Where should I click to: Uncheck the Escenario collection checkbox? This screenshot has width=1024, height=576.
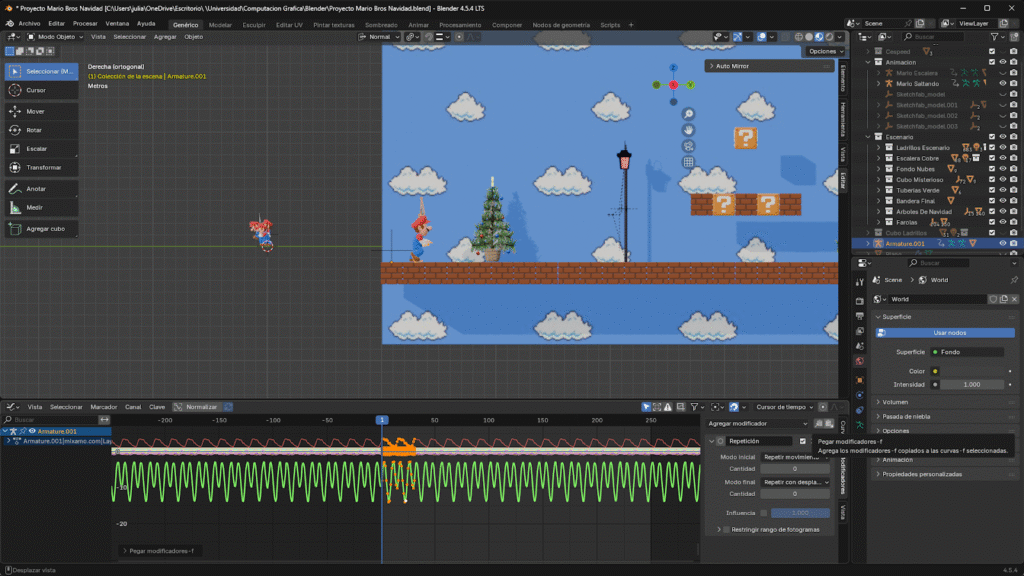pyautogui.click(x=992, y=136)
